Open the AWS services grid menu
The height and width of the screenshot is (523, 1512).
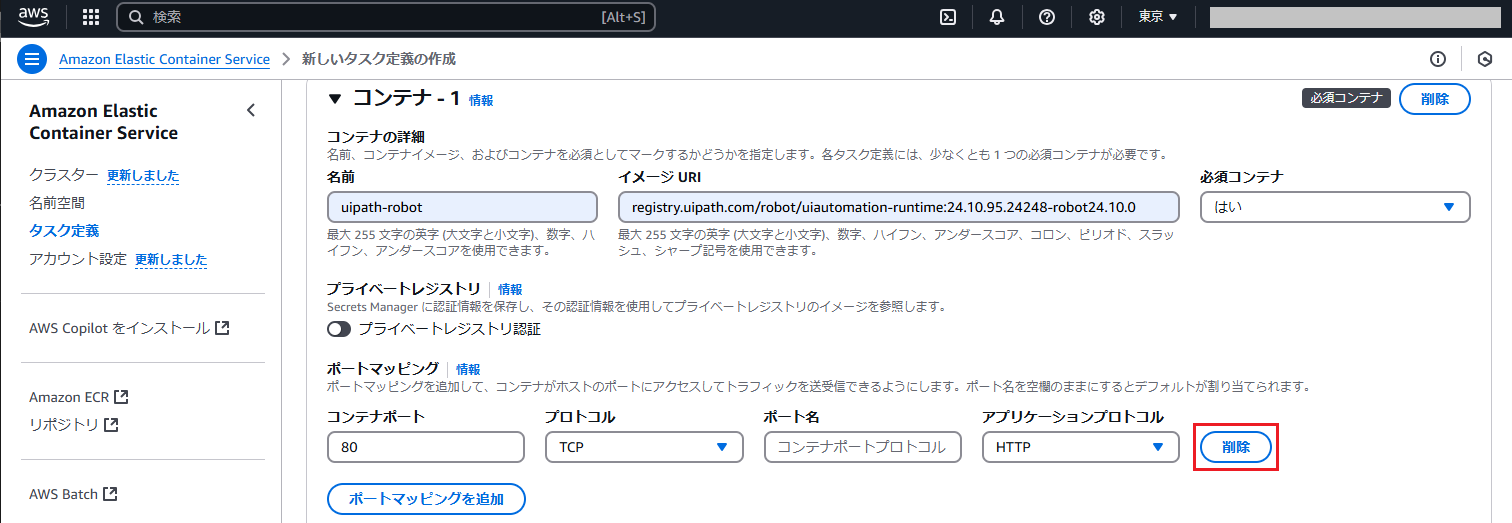pyautogui.click(x=91, y=17)
